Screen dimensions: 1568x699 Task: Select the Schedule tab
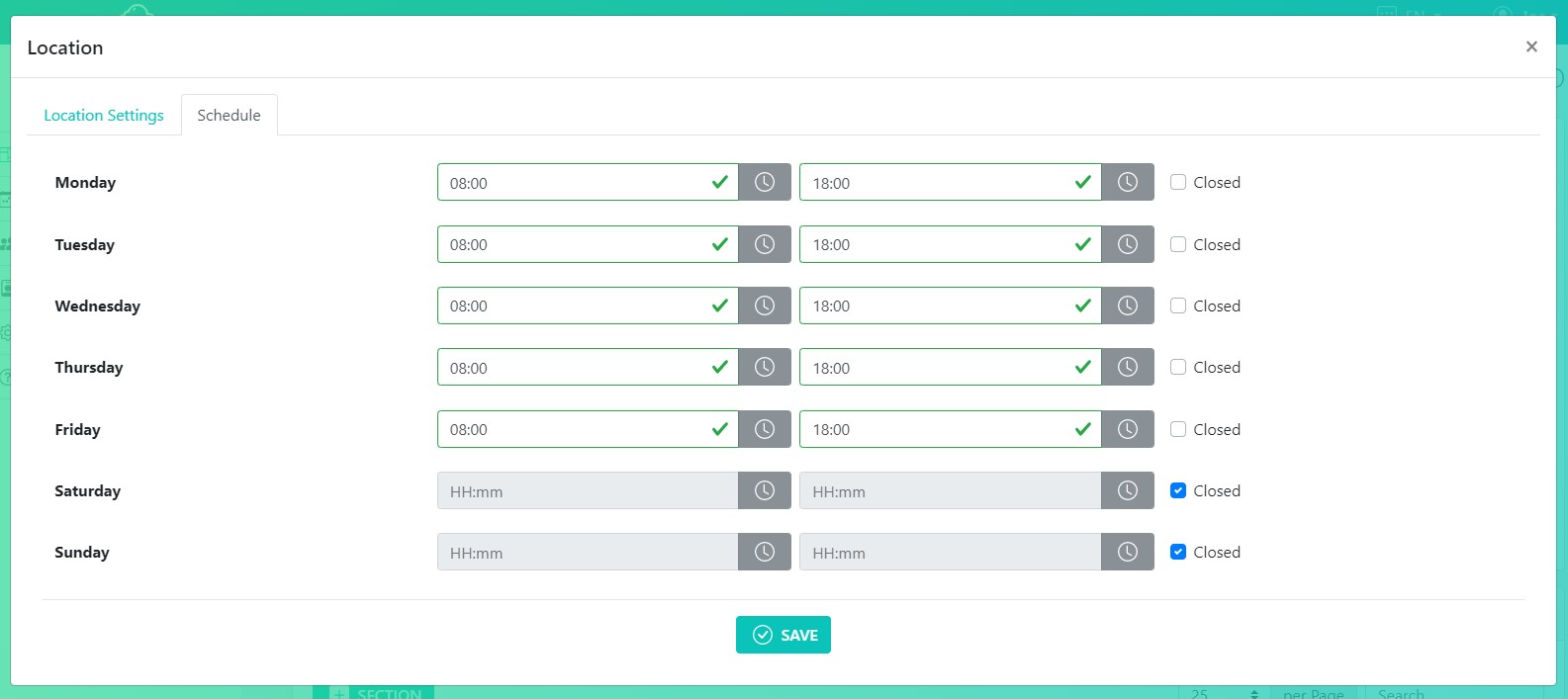[x=229, y=115]
